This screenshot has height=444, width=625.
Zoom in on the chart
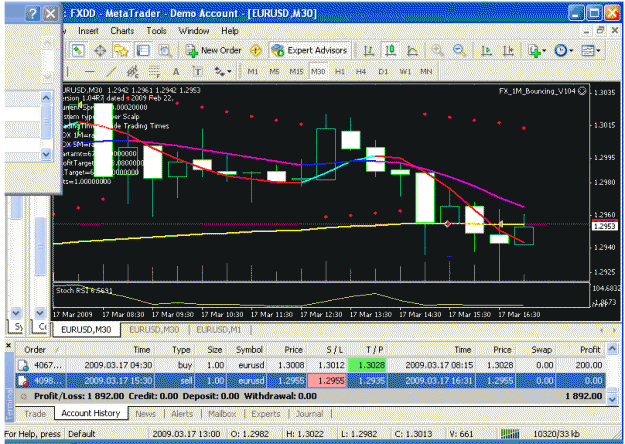tap(438, 51)
